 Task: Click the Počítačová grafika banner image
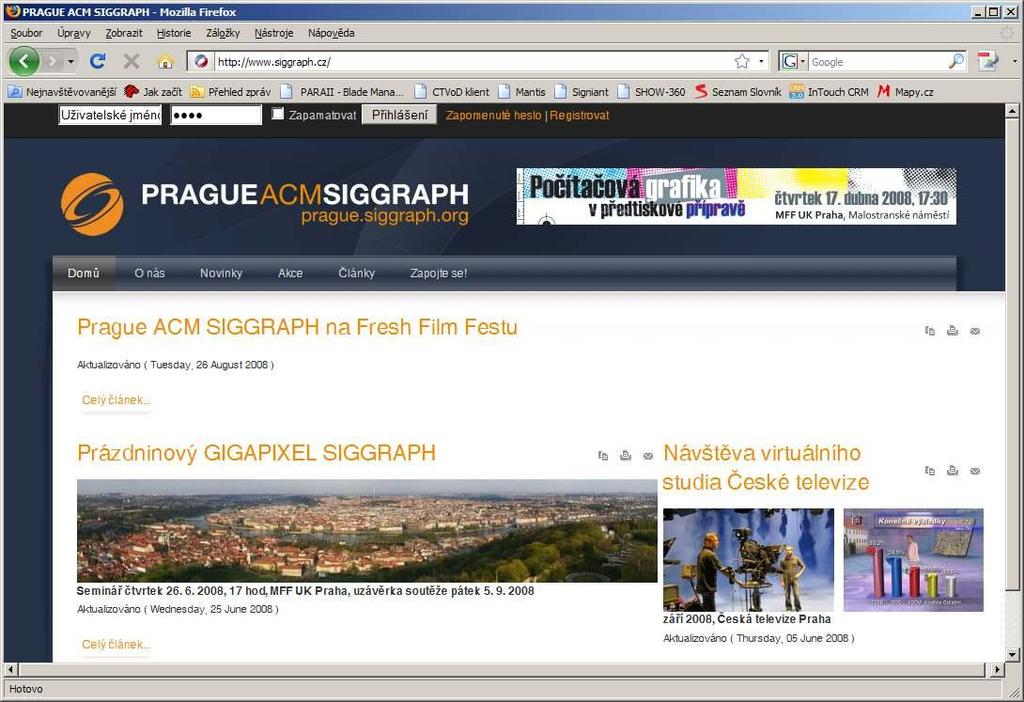coord(736,196)
